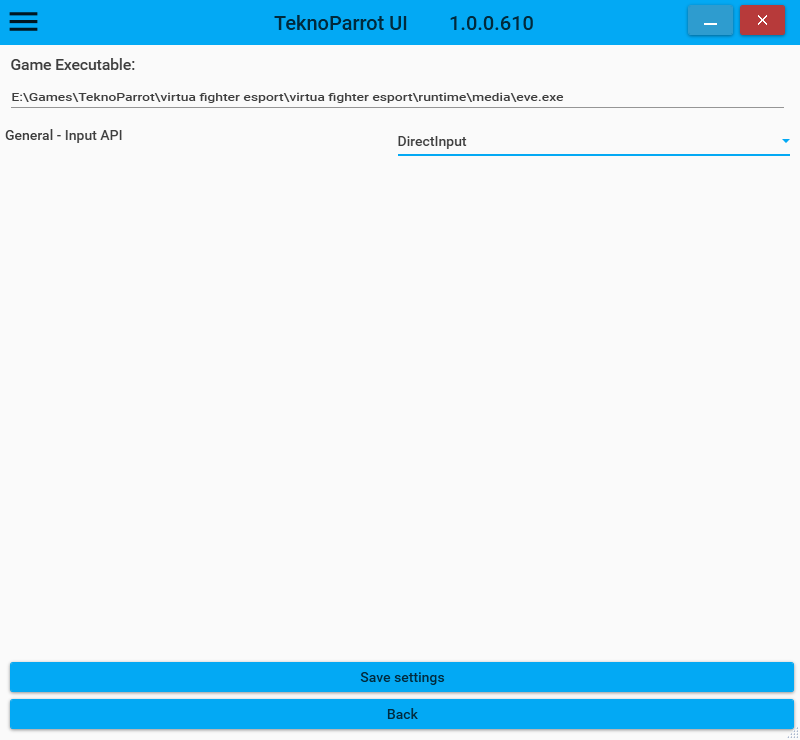Image resolution: width=800 pixels, height=740 pixels.
Task: Click the version number 1.0.0.610
Action: [491, 23]
